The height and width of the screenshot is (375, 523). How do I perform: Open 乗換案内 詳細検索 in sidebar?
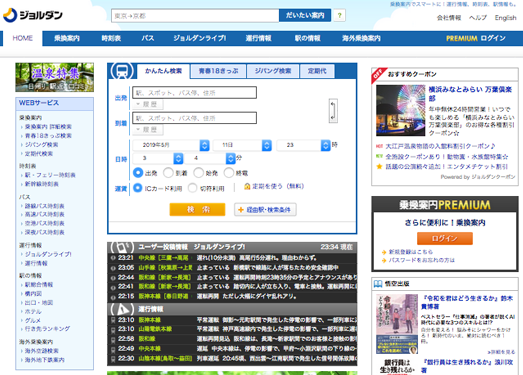tap(48, 127)
